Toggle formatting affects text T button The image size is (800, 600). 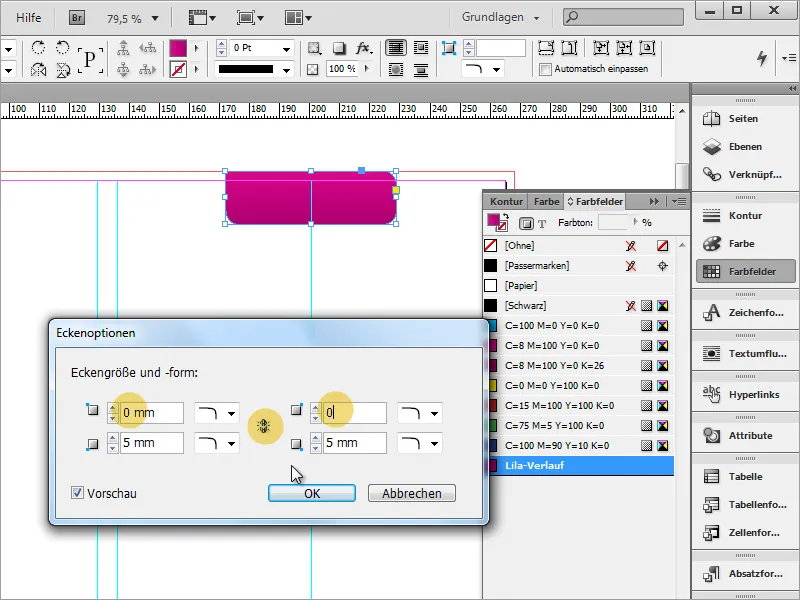click(x=542, y=223)
